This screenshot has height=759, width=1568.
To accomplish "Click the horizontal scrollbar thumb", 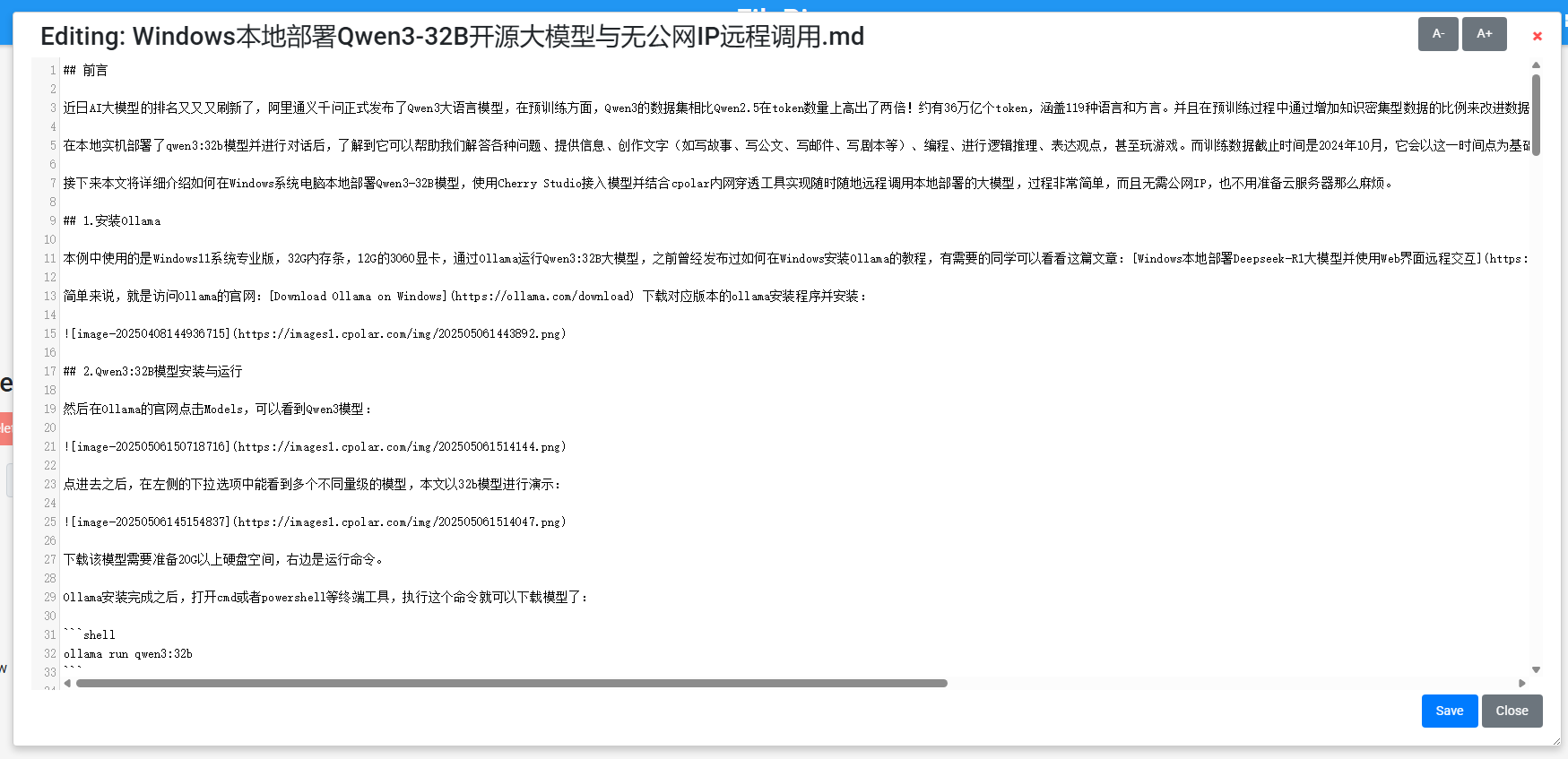I will click(511, 683).
